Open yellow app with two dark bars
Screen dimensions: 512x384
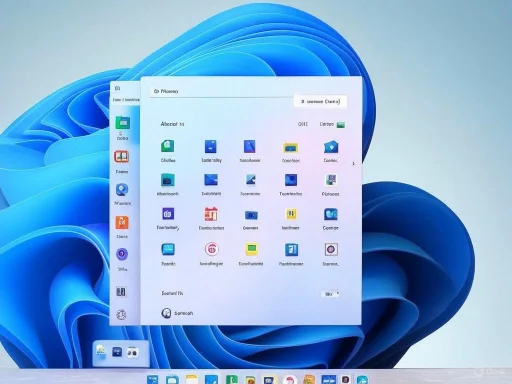point(291,214)
